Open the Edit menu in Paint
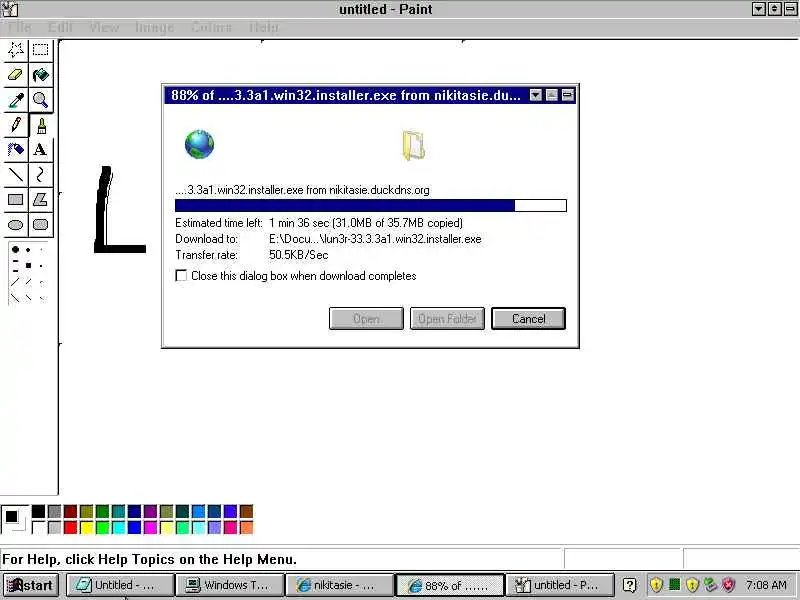The width and height of the screenshot is (800, 600). click(x=60, y=27)
